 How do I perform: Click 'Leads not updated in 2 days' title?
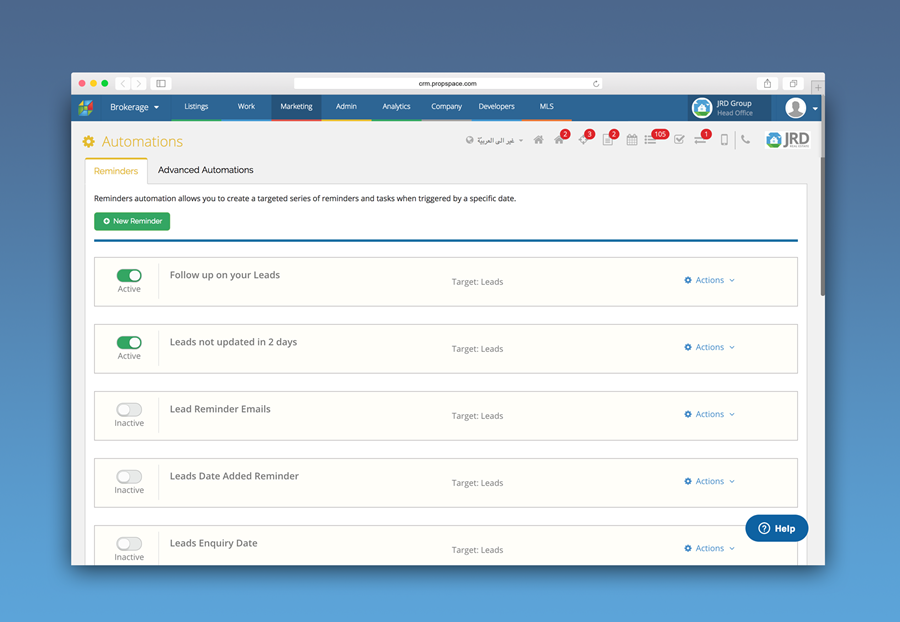tap(234, 342)
